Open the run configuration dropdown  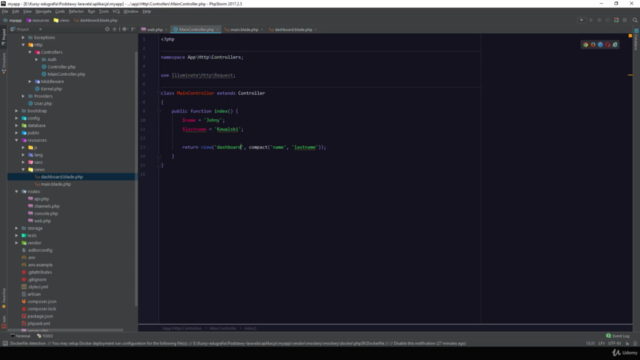tap(581, 20)
